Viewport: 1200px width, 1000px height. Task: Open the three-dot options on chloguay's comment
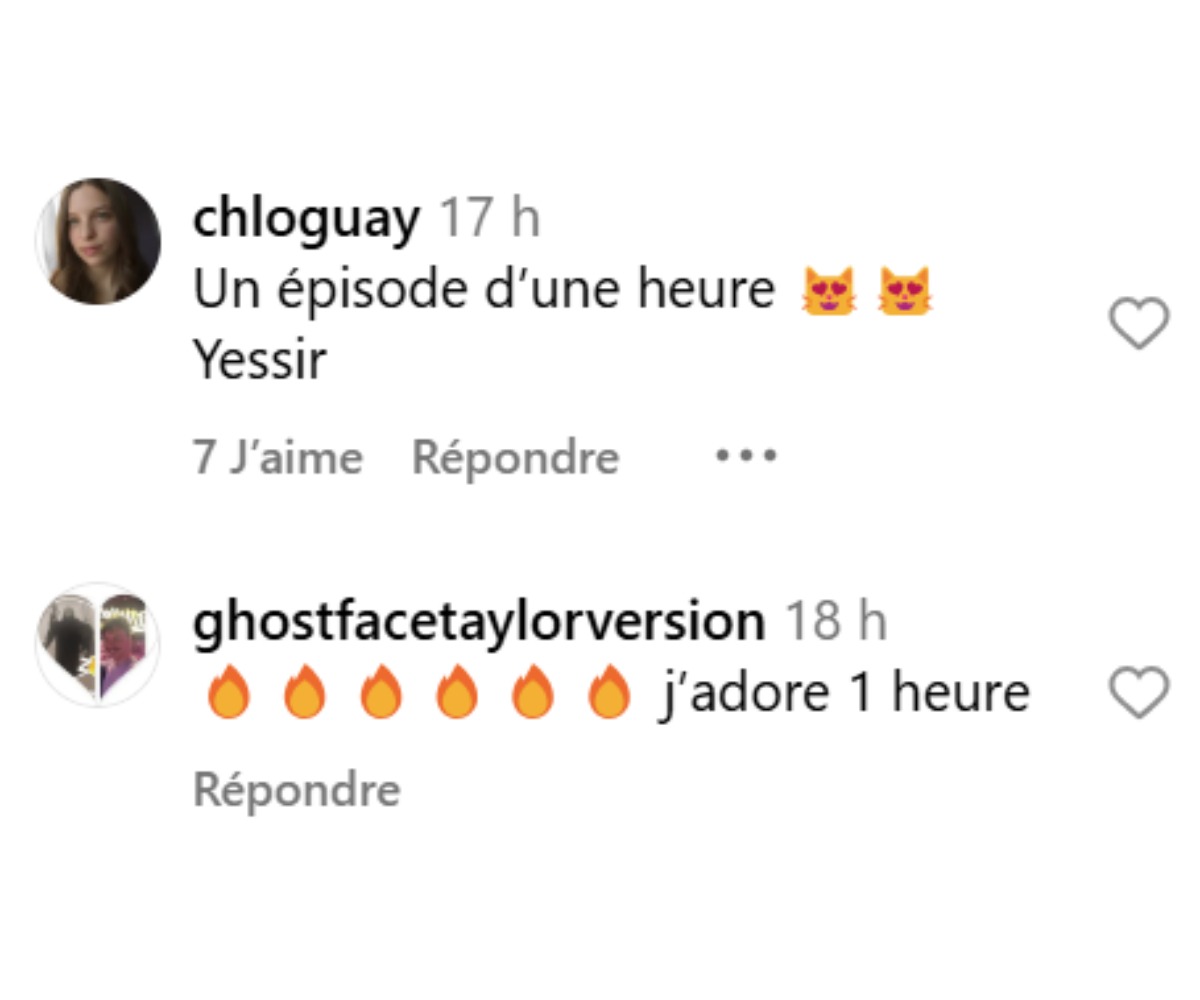tap(745, 456)
